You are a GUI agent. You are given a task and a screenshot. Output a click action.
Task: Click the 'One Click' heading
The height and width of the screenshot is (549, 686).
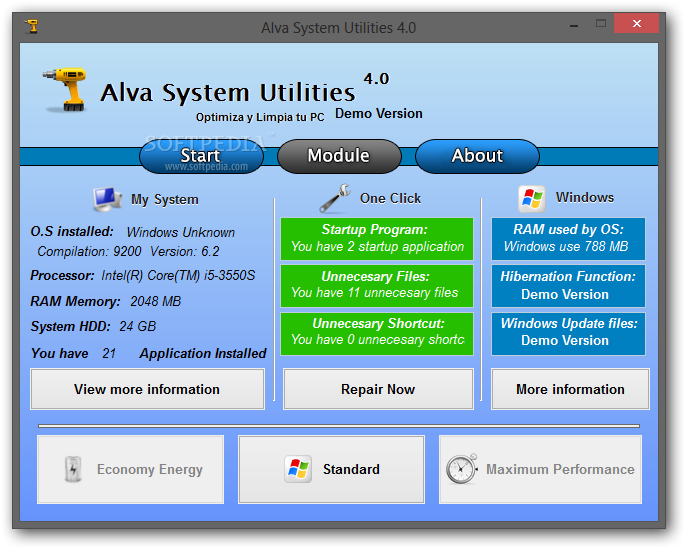[390, 199]
